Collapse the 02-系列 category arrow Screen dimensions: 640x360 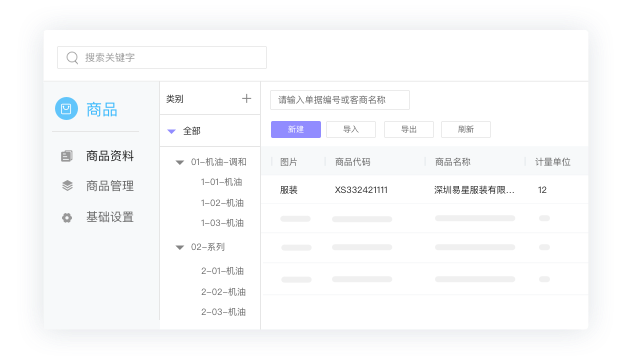tap(180, 247)
